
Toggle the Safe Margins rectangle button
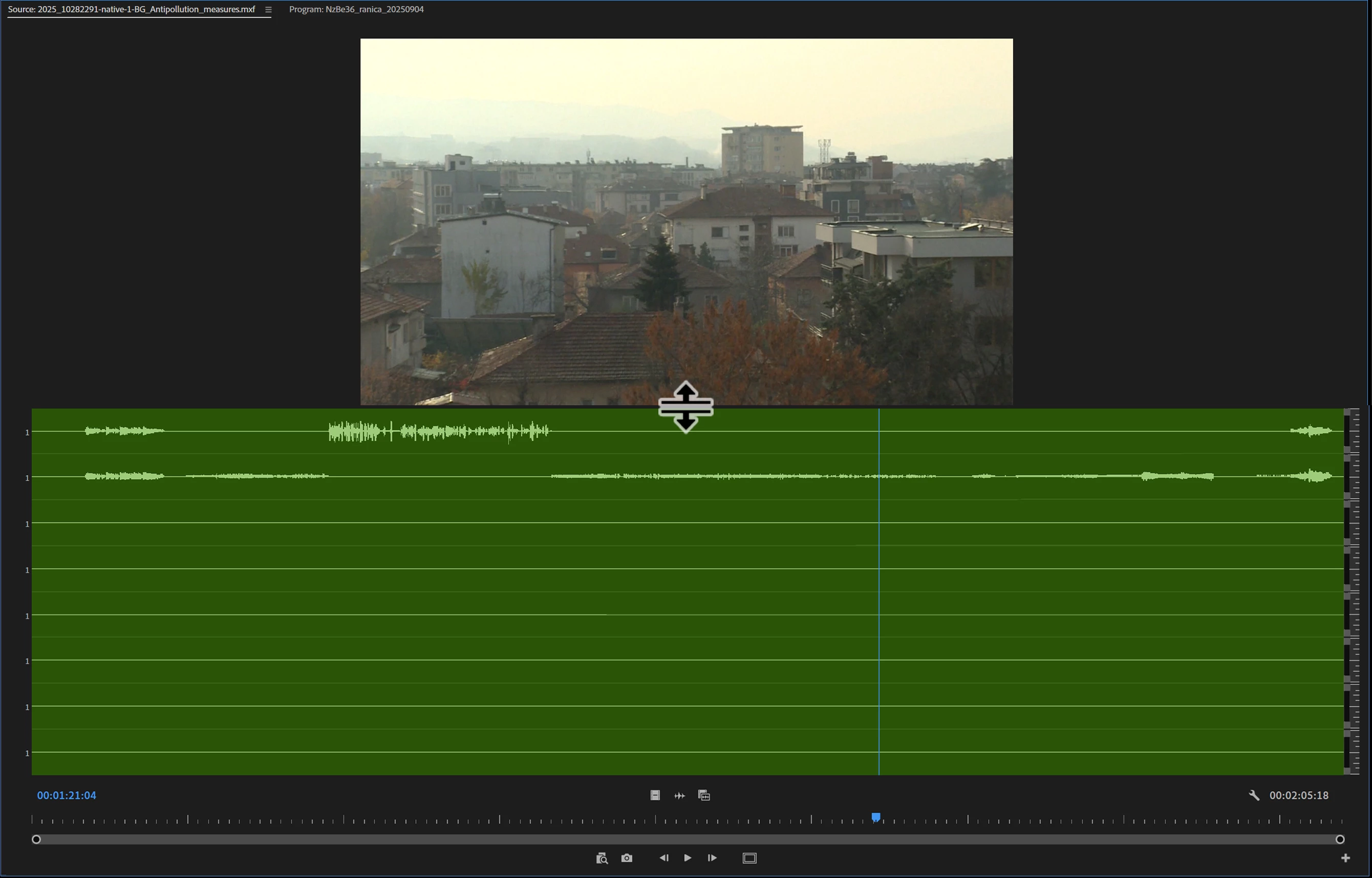tap(749, 858)
